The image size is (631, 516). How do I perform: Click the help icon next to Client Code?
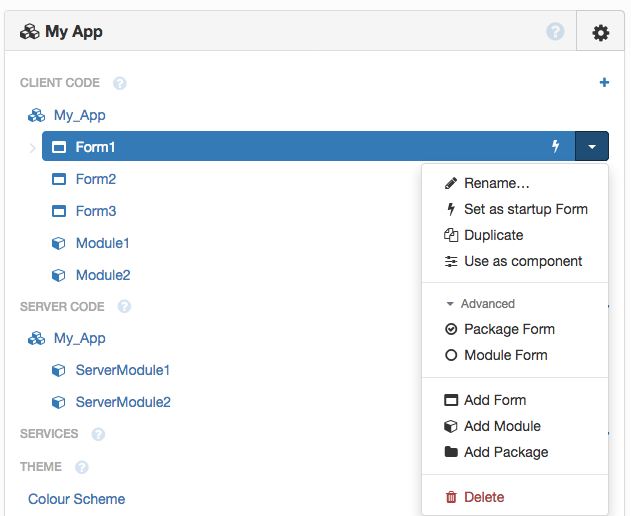point(120,83)
